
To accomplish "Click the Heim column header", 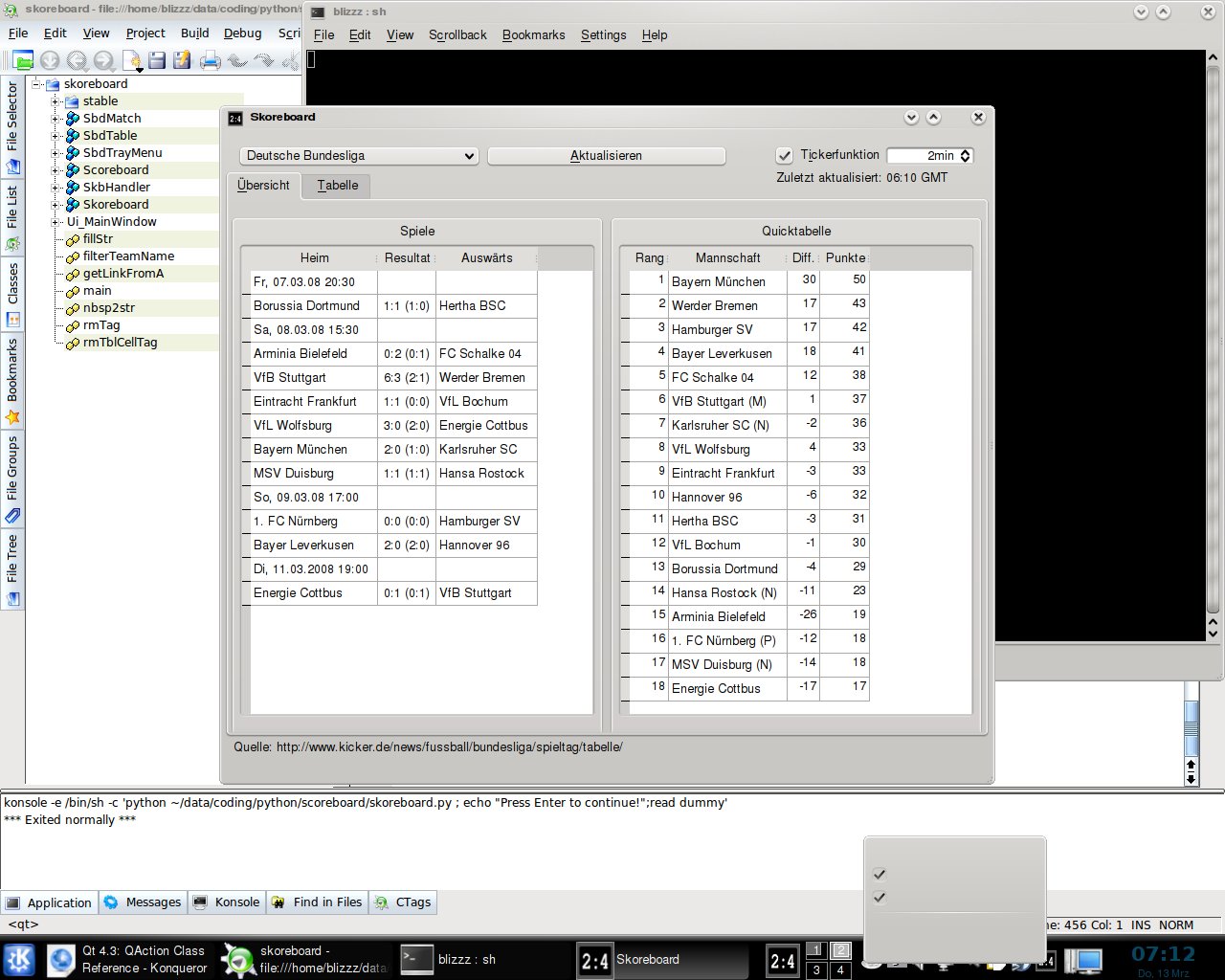I will [x=314, y=258].
